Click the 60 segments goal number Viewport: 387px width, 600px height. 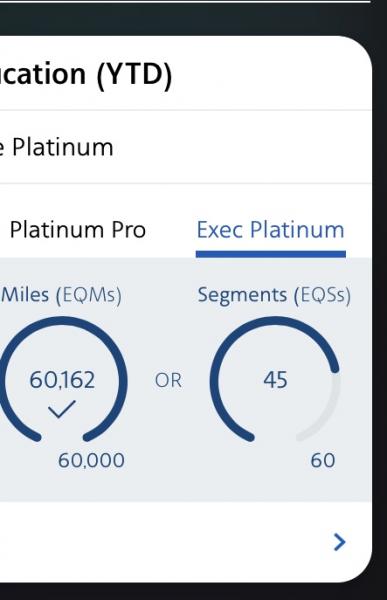tap(323, 460)
